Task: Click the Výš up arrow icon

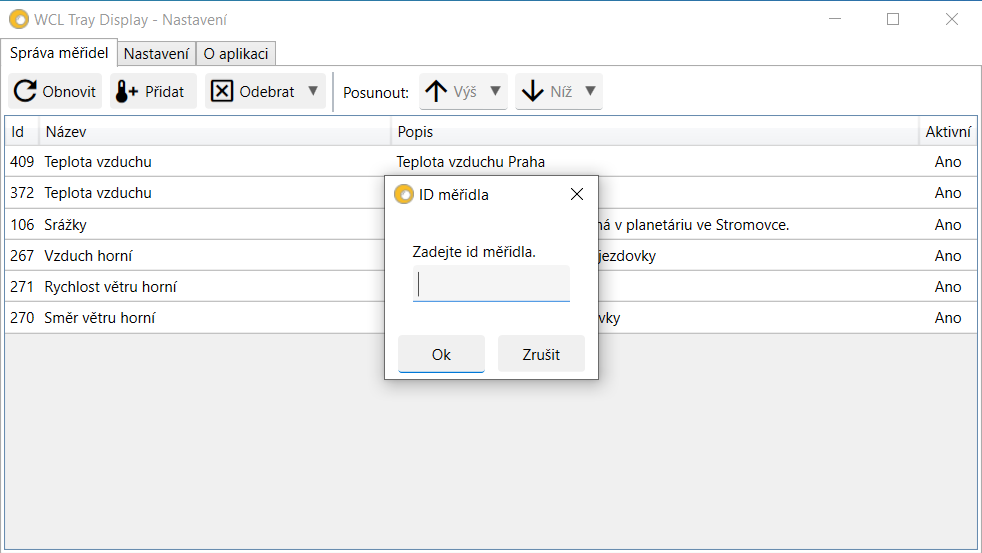Action: click(x=436, y=92)
